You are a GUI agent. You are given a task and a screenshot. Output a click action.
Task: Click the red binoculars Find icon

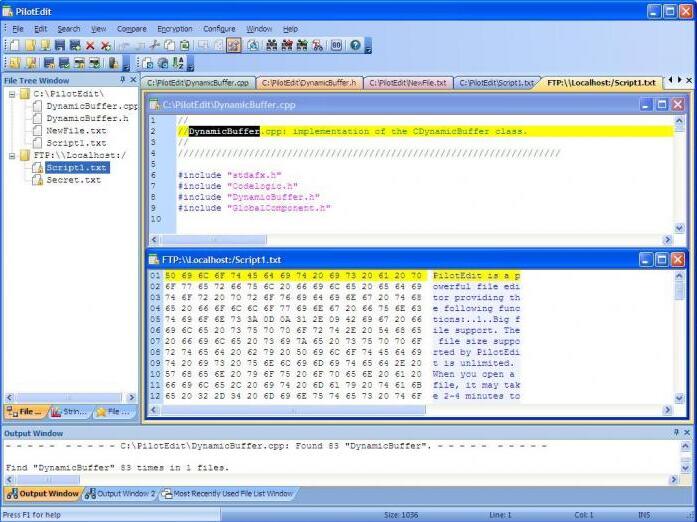[x=287, y=45]
